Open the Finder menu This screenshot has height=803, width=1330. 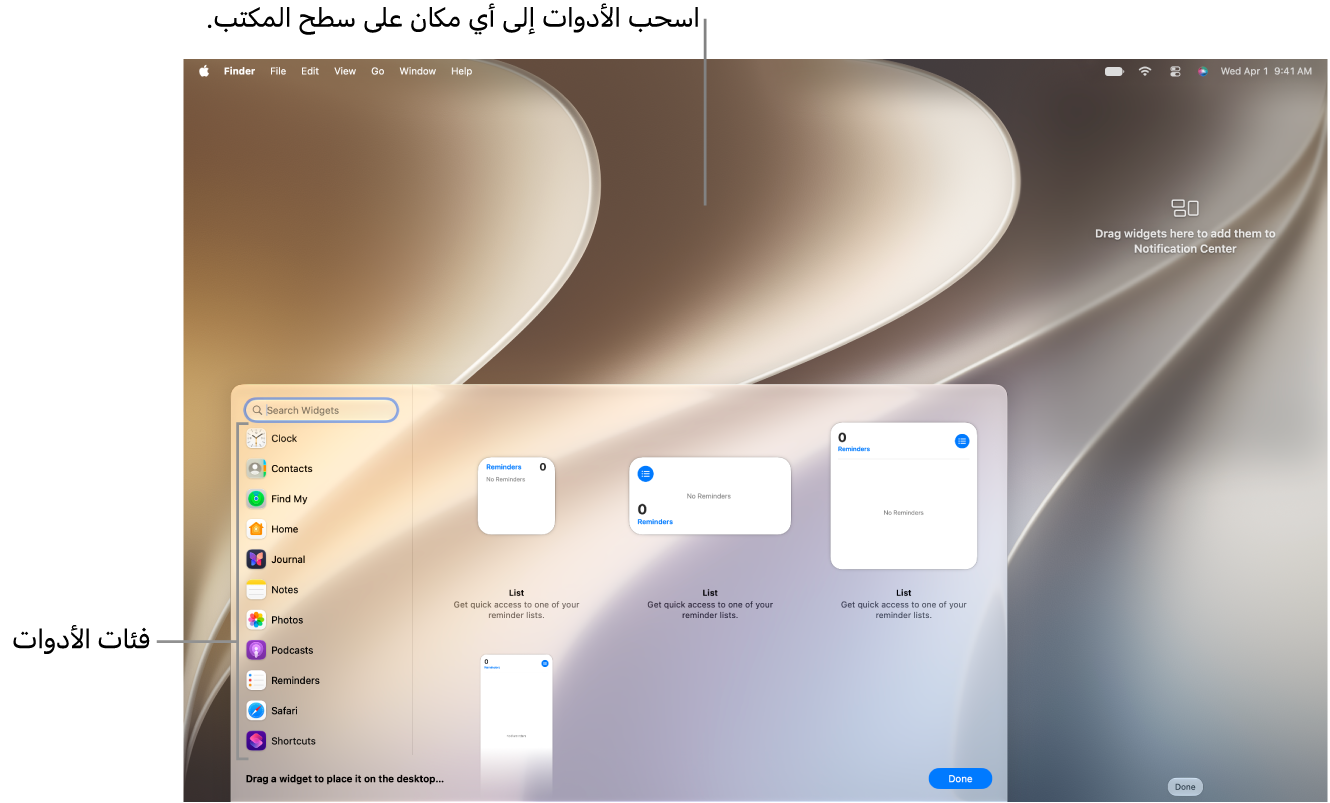(239, 71)
